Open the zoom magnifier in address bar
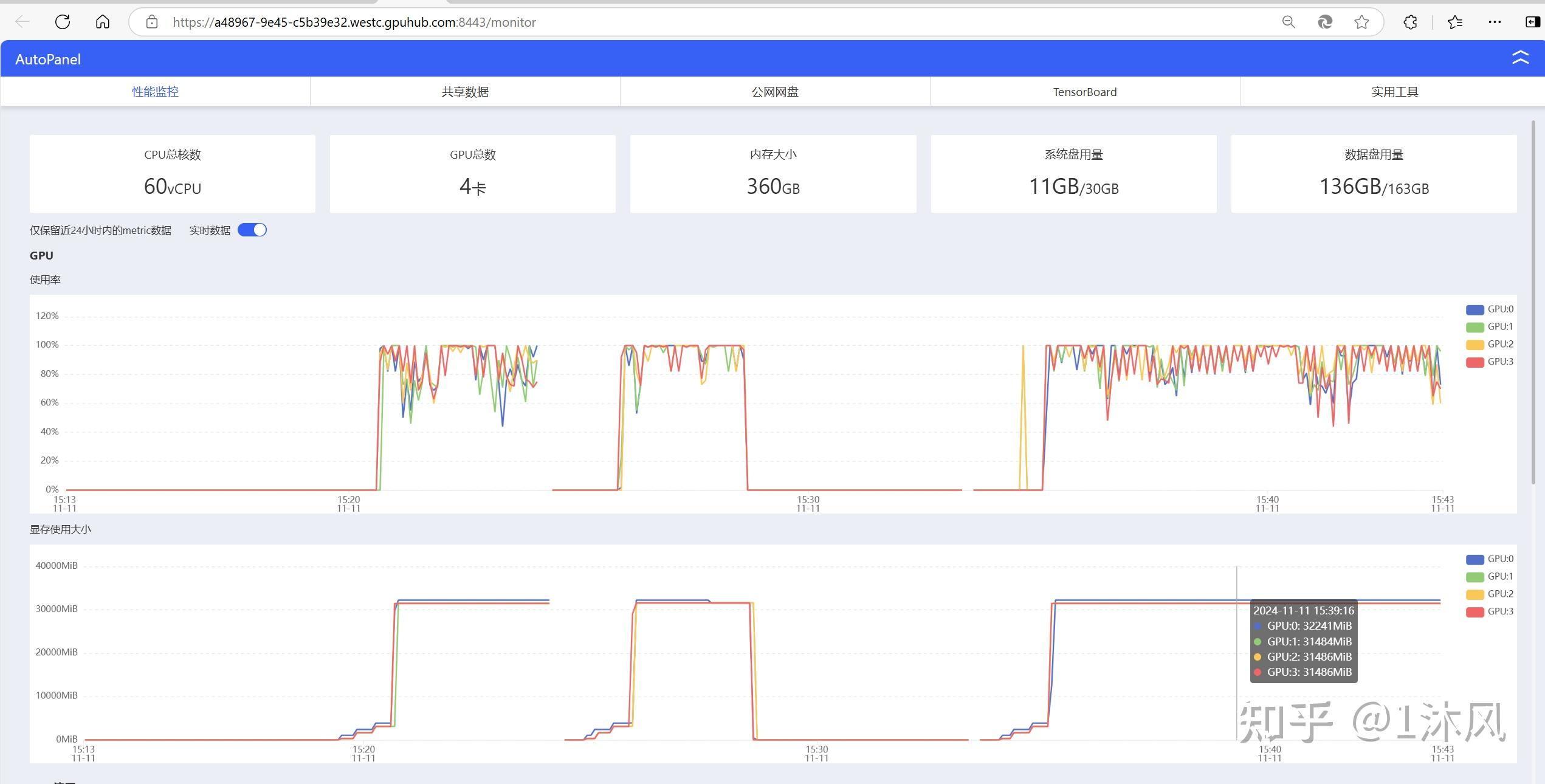The height and width of the screenshot is (784, 1545). point(1288,22)
